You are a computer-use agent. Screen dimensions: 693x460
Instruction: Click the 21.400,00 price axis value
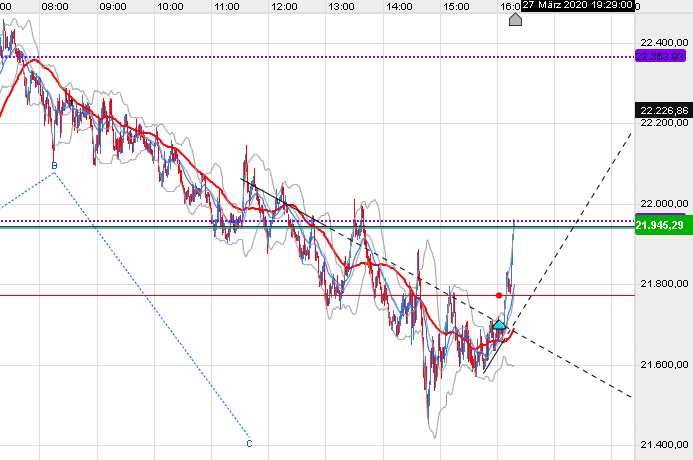click(664, 445)
